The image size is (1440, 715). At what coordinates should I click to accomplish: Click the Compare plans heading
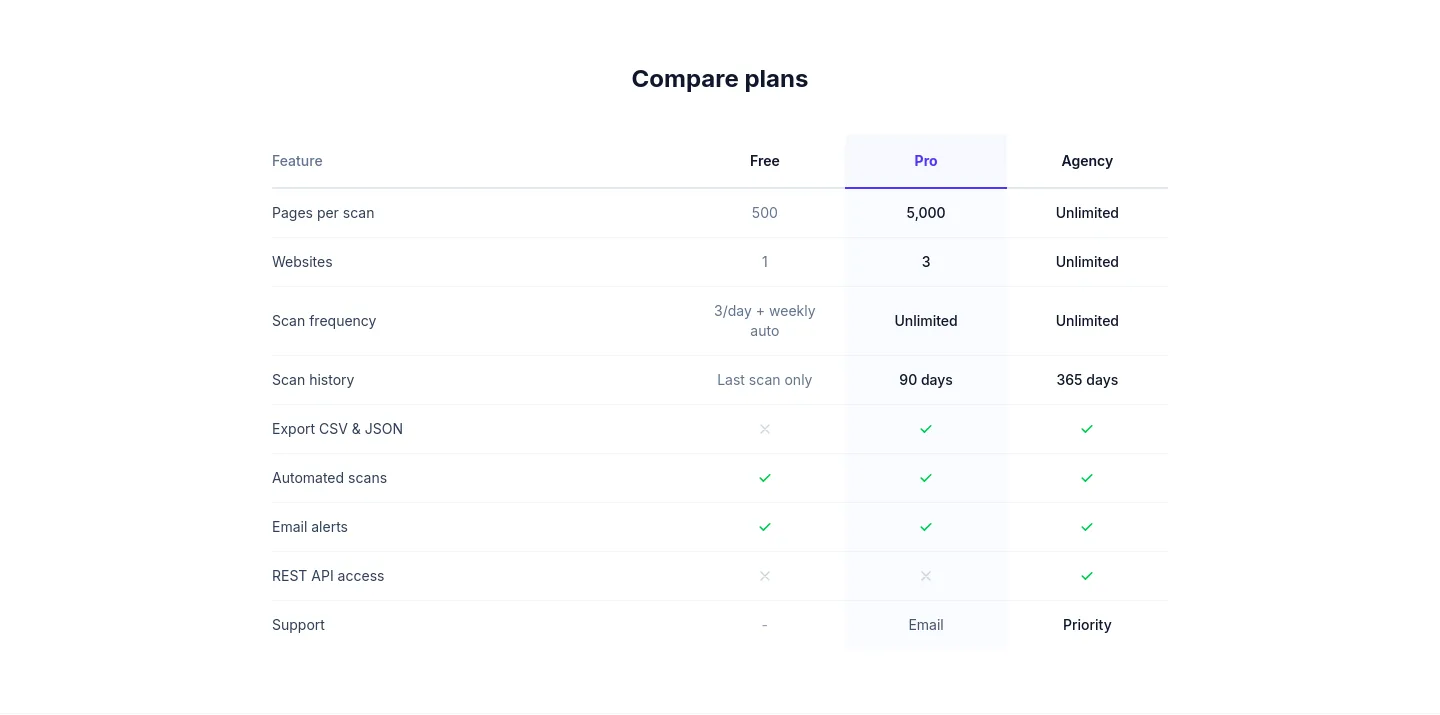(x=720, y=79)
